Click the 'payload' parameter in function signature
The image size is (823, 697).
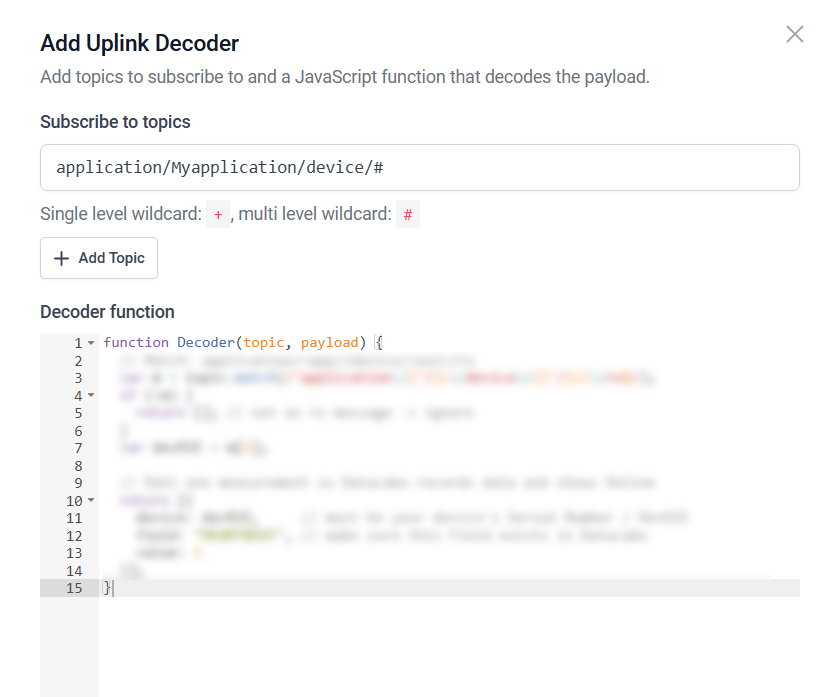[330, 343]
